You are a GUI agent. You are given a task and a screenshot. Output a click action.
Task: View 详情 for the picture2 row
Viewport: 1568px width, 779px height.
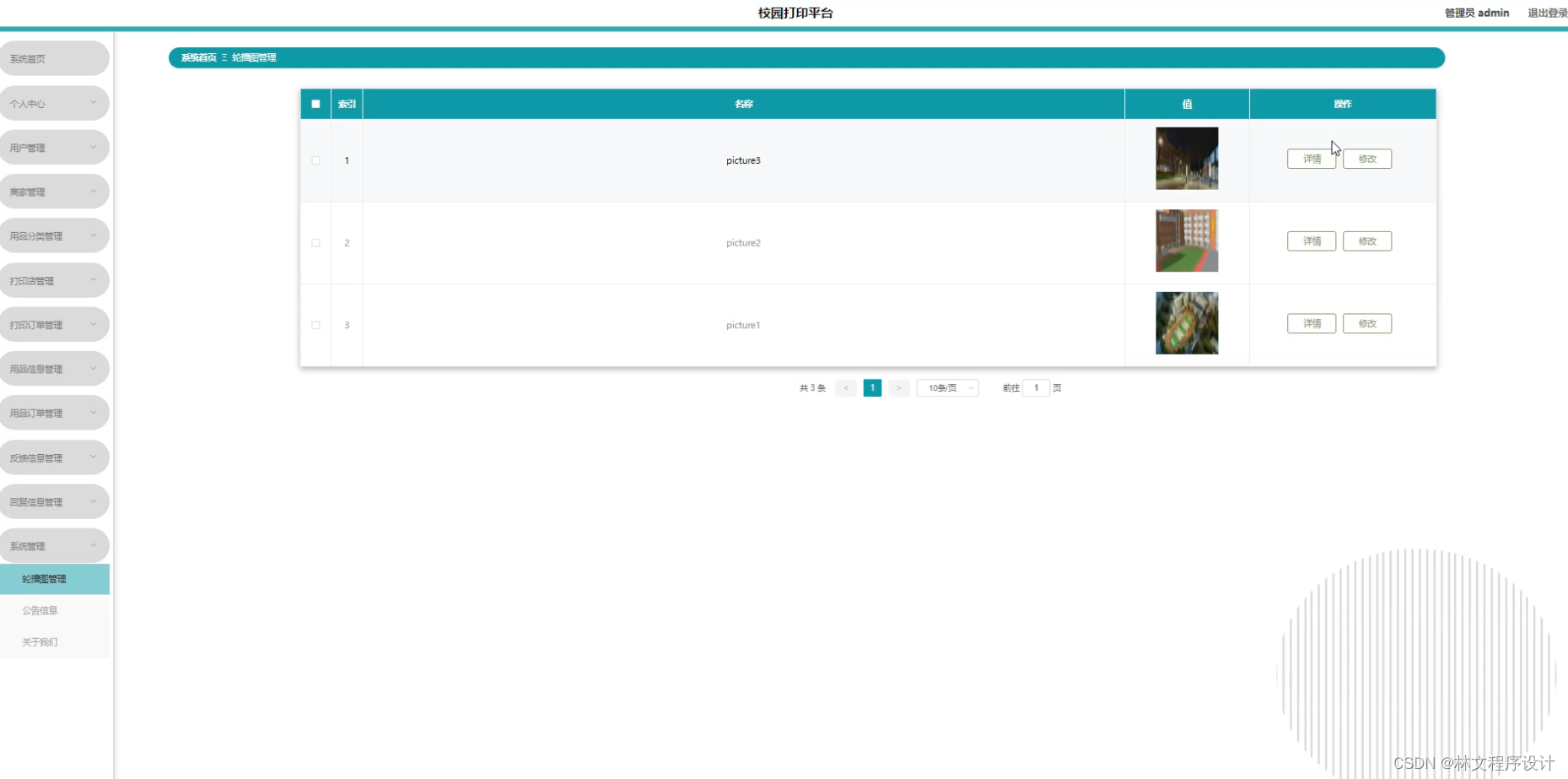[x=1312, y=241]
